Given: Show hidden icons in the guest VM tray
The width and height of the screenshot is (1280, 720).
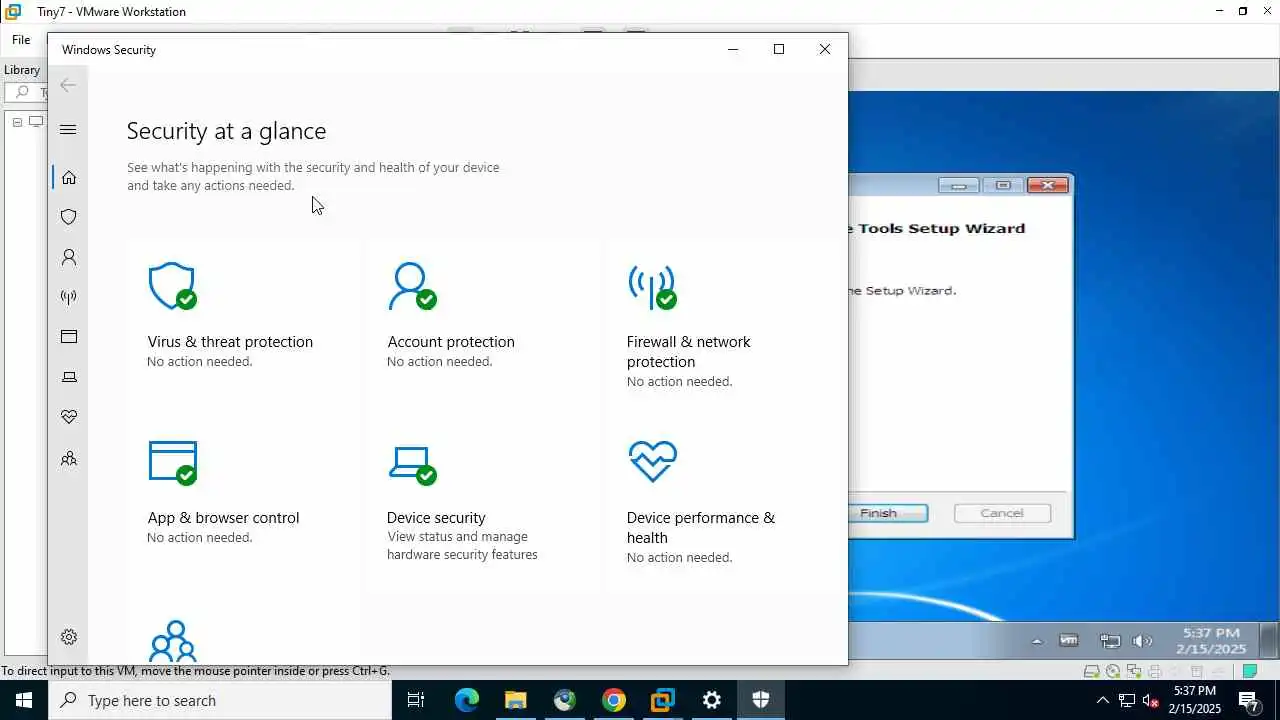Looking at the screenshot, I should 1037,641.
